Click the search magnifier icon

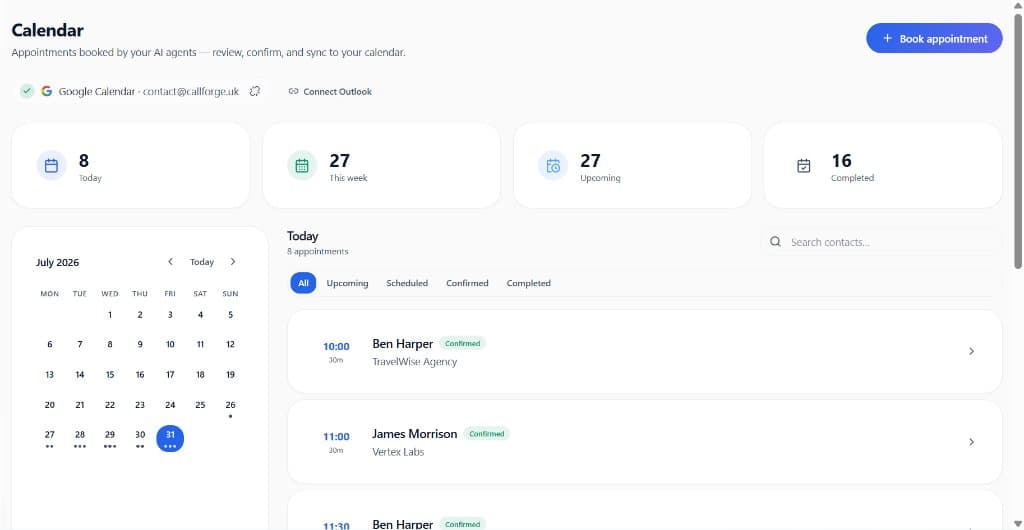coord(775,242)
